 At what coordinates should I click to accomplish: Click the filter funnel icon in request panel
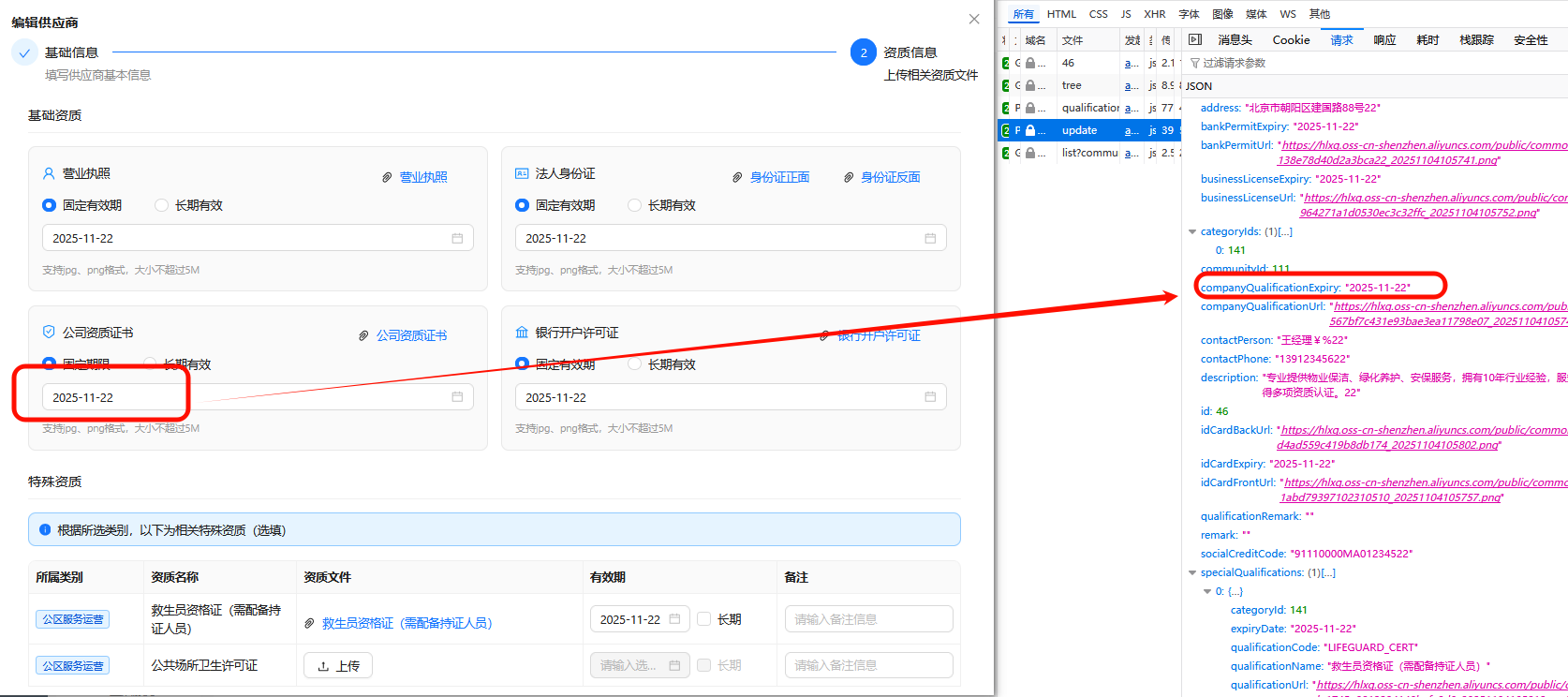(x=1194, y=63)
